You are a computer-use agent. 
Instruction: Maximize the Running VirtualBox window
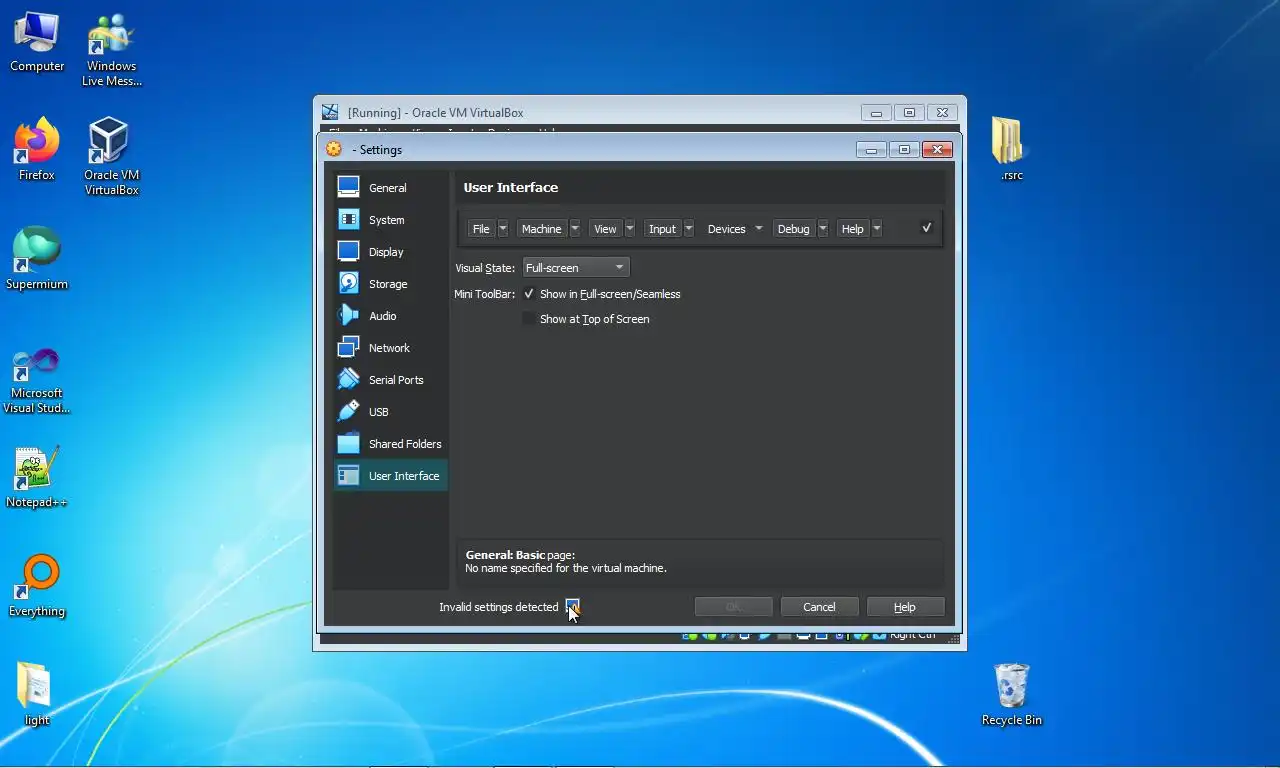coord(909,113)
